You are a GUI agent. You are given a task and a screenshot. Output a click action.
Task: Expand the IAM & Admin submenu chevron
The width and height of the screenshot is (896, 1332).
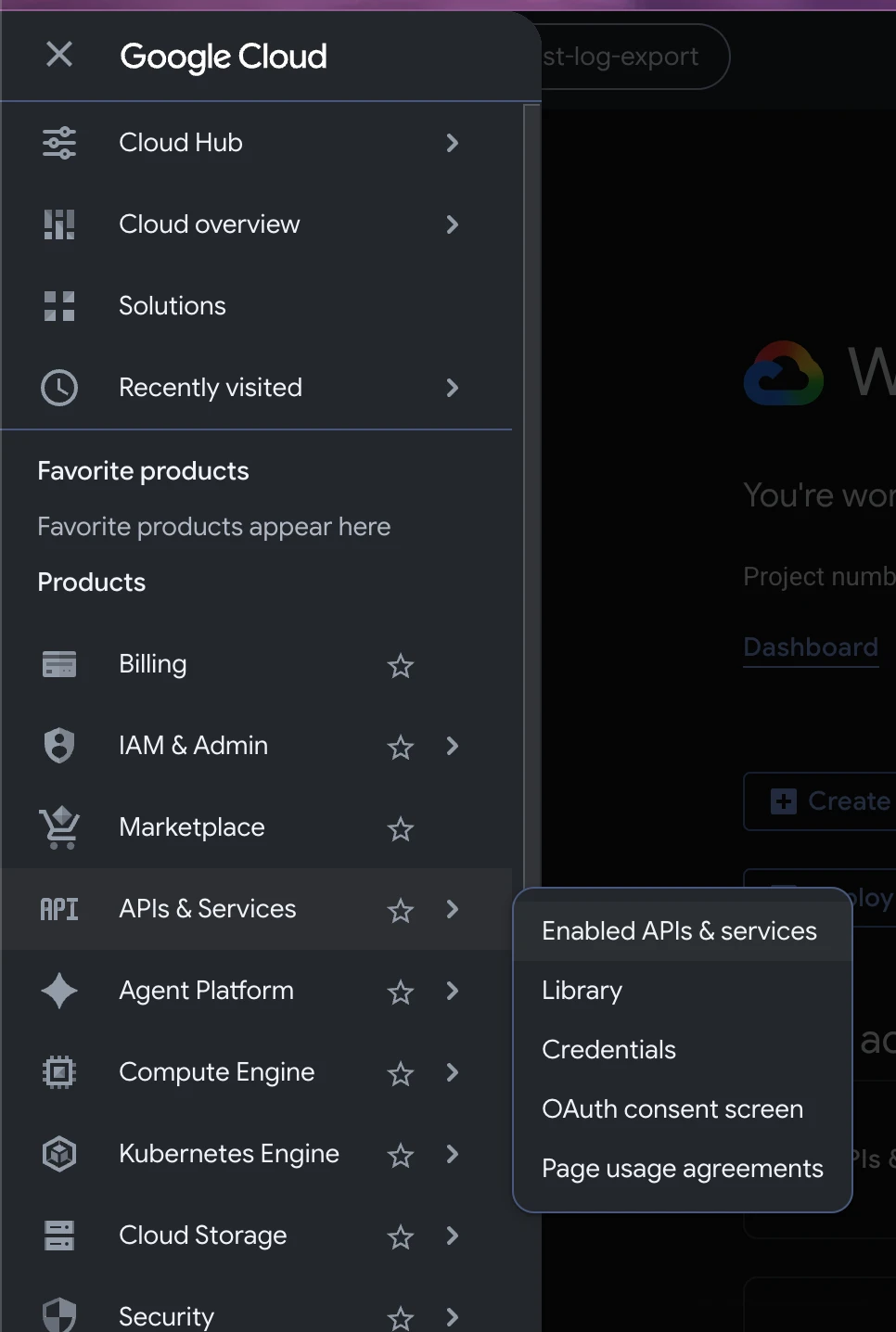point(453,746)
